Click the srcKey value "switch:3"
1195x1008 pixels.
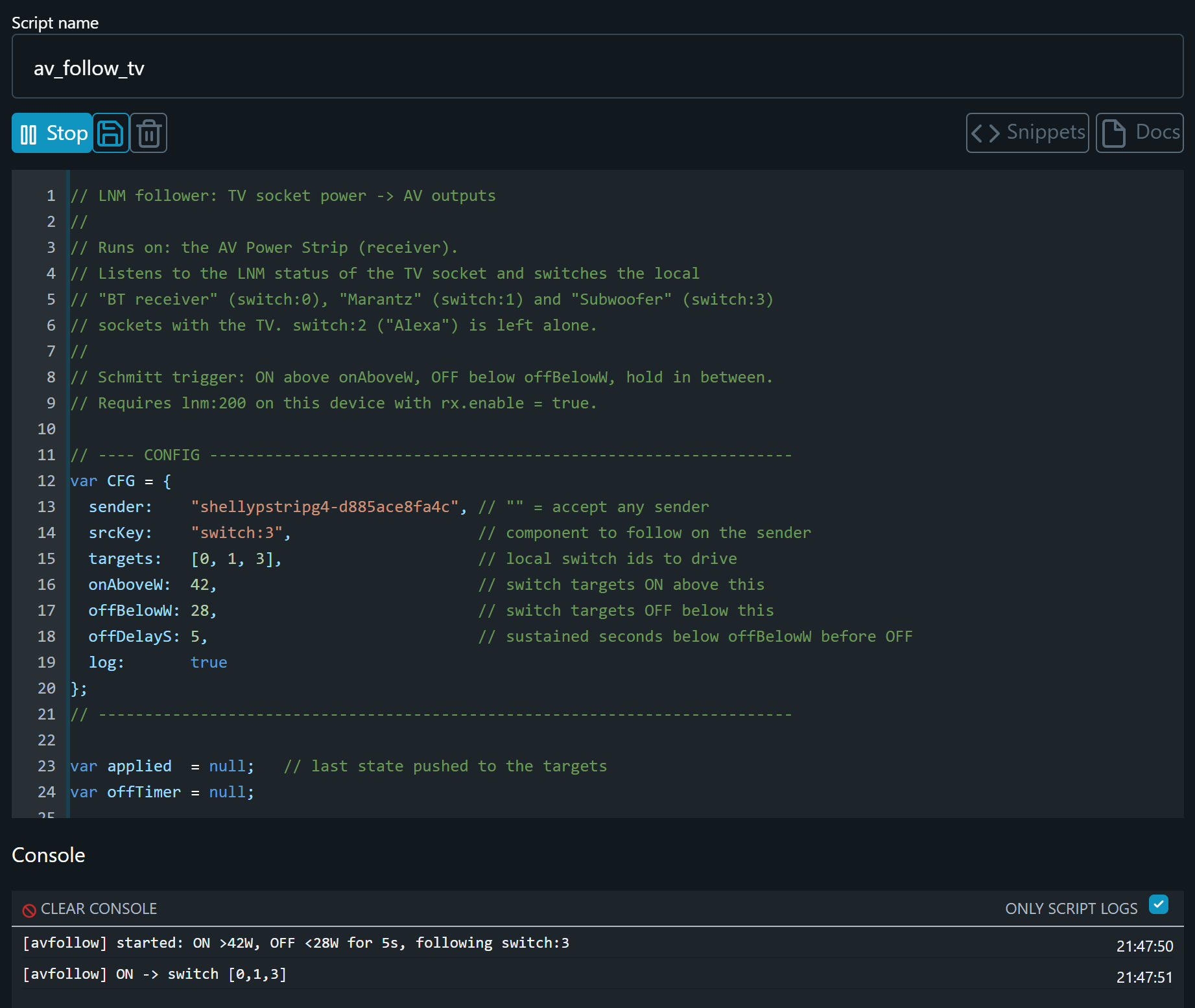point(237,533)
